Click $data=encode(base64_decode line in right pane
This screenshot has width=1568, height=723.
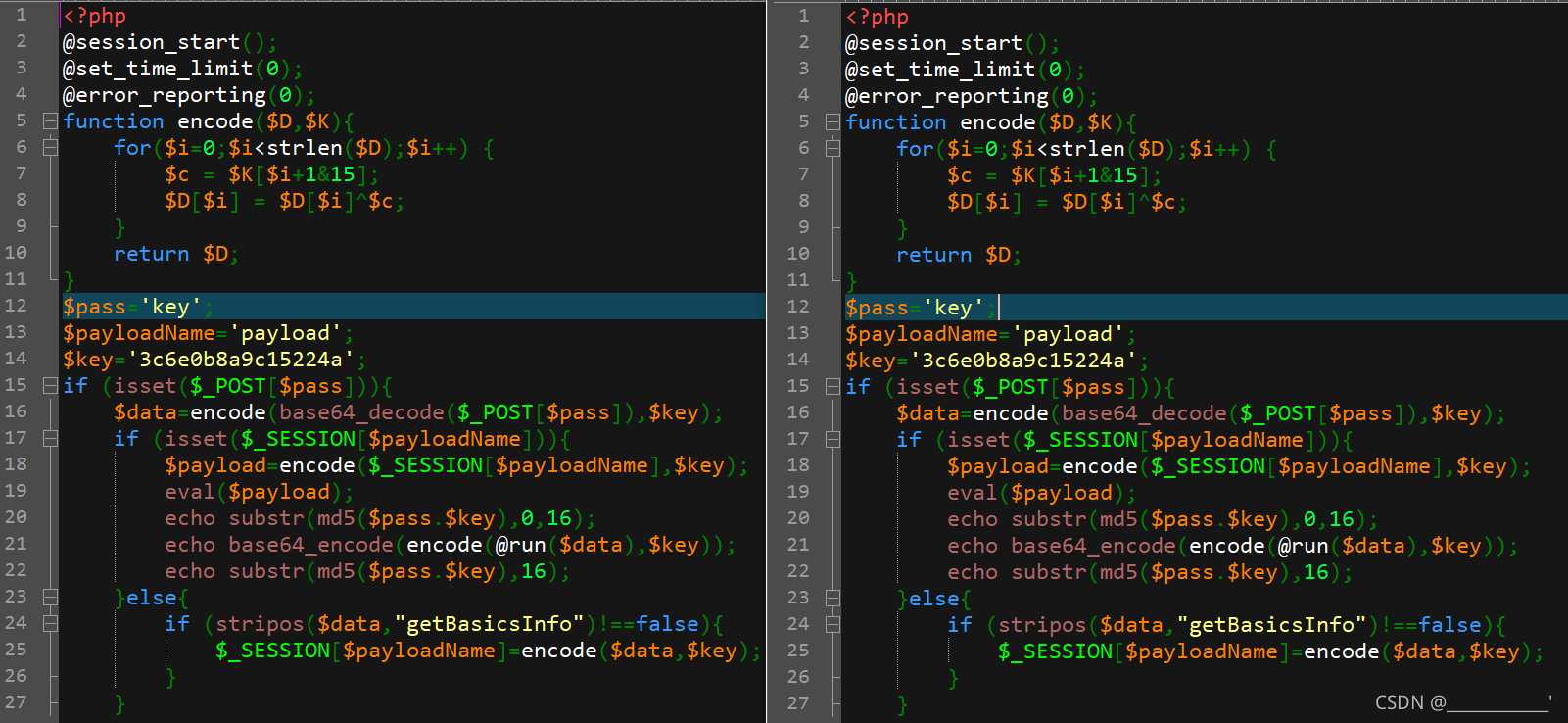coord(1201,413)
